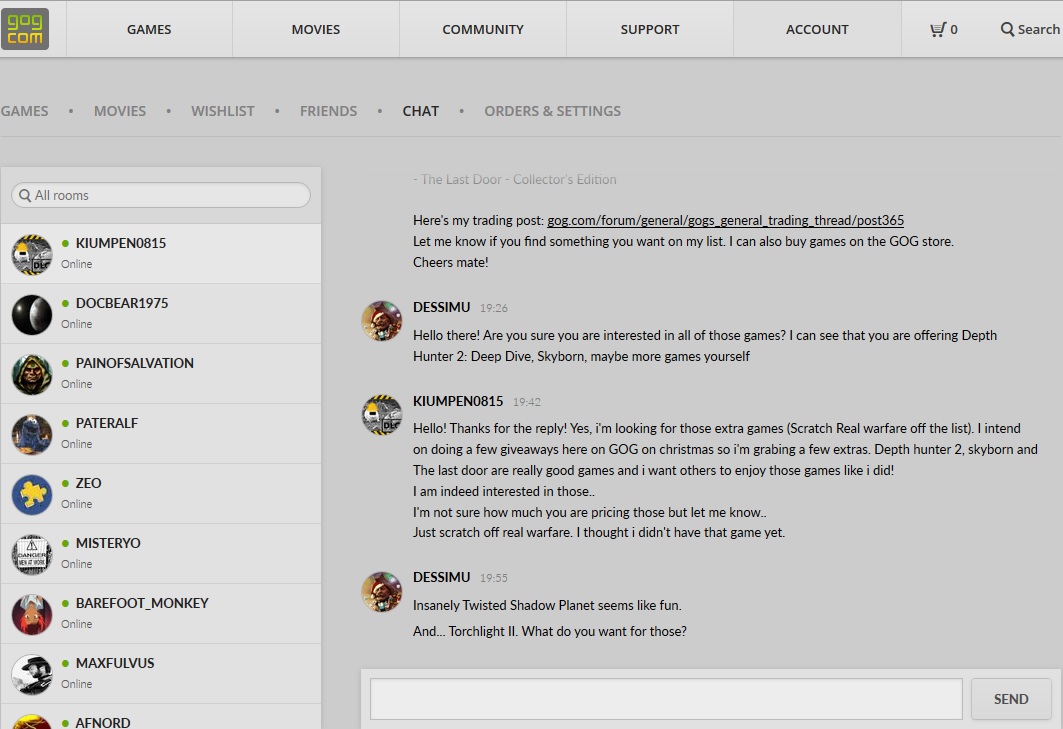Click ZEO puzzle piece avatar
Screen dimensions: 1063x729
point(32,495)
